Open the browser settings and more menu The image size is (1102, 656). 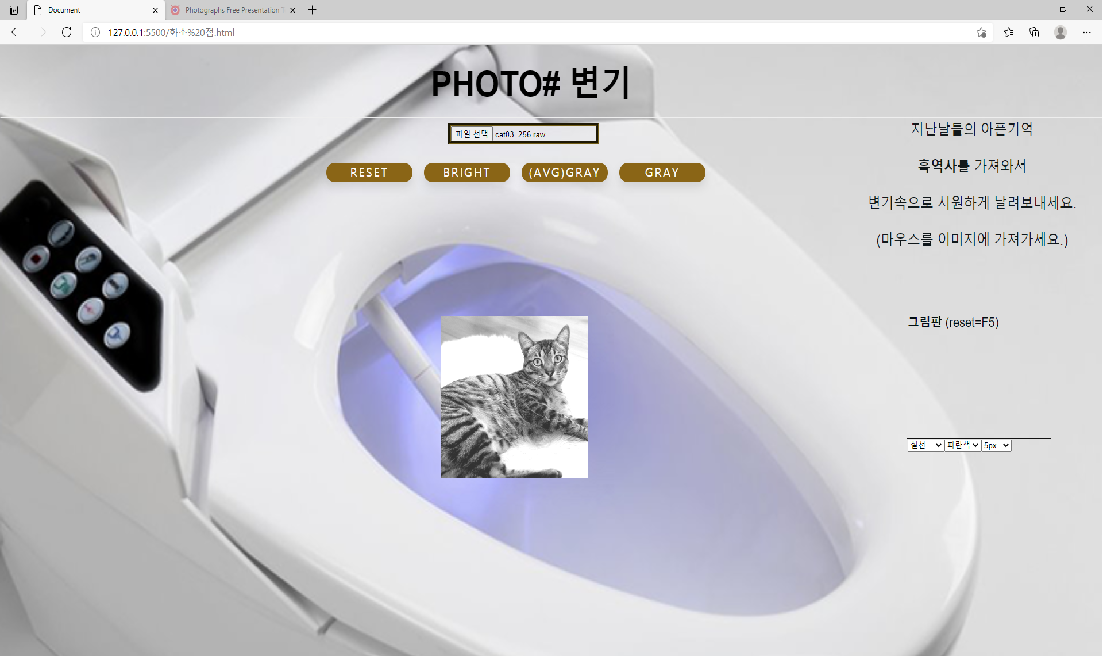[1087, 32]
